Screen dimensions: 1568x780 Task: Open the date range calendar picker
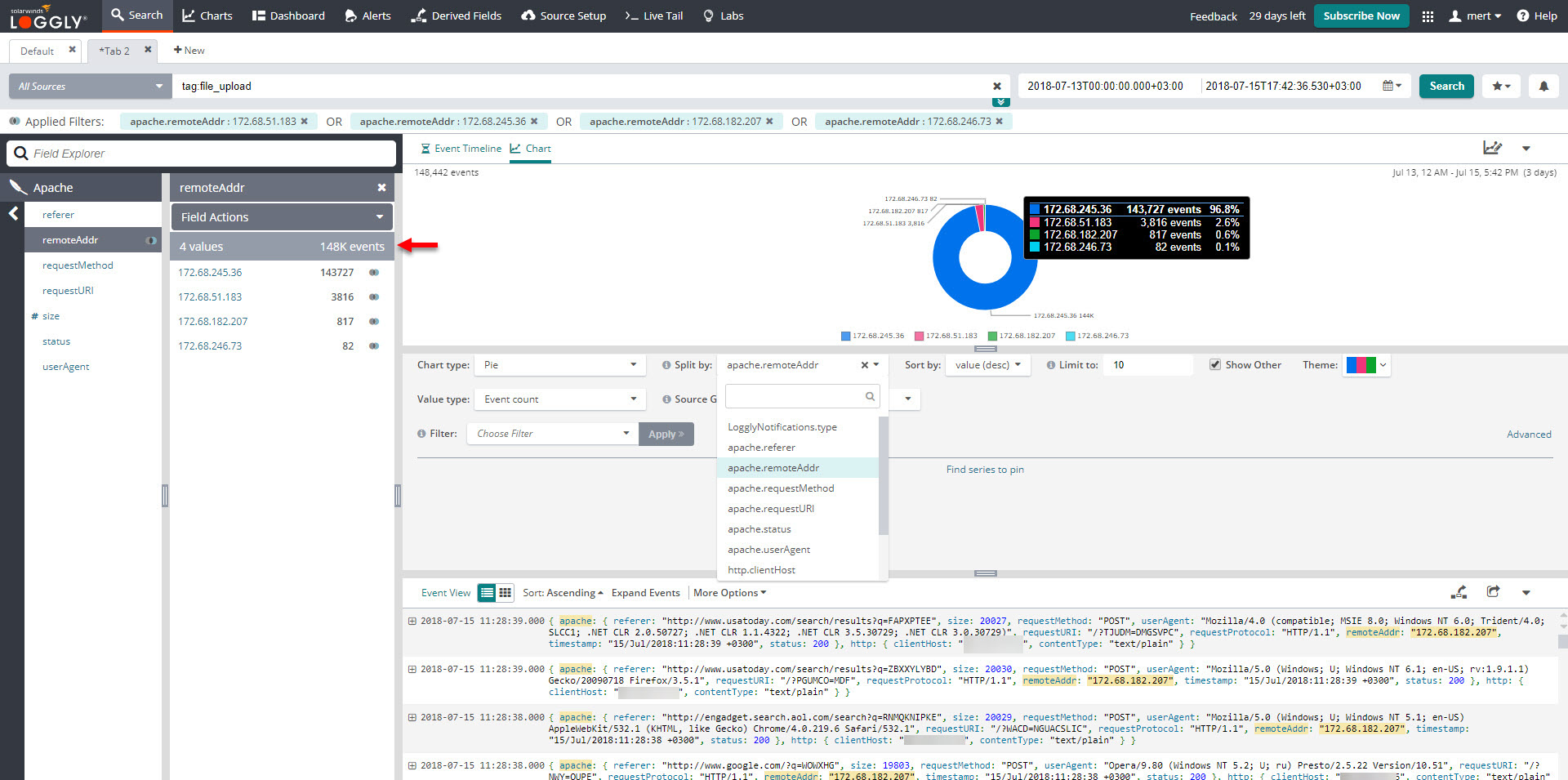pyautogui.click(x=1392, y=86)
